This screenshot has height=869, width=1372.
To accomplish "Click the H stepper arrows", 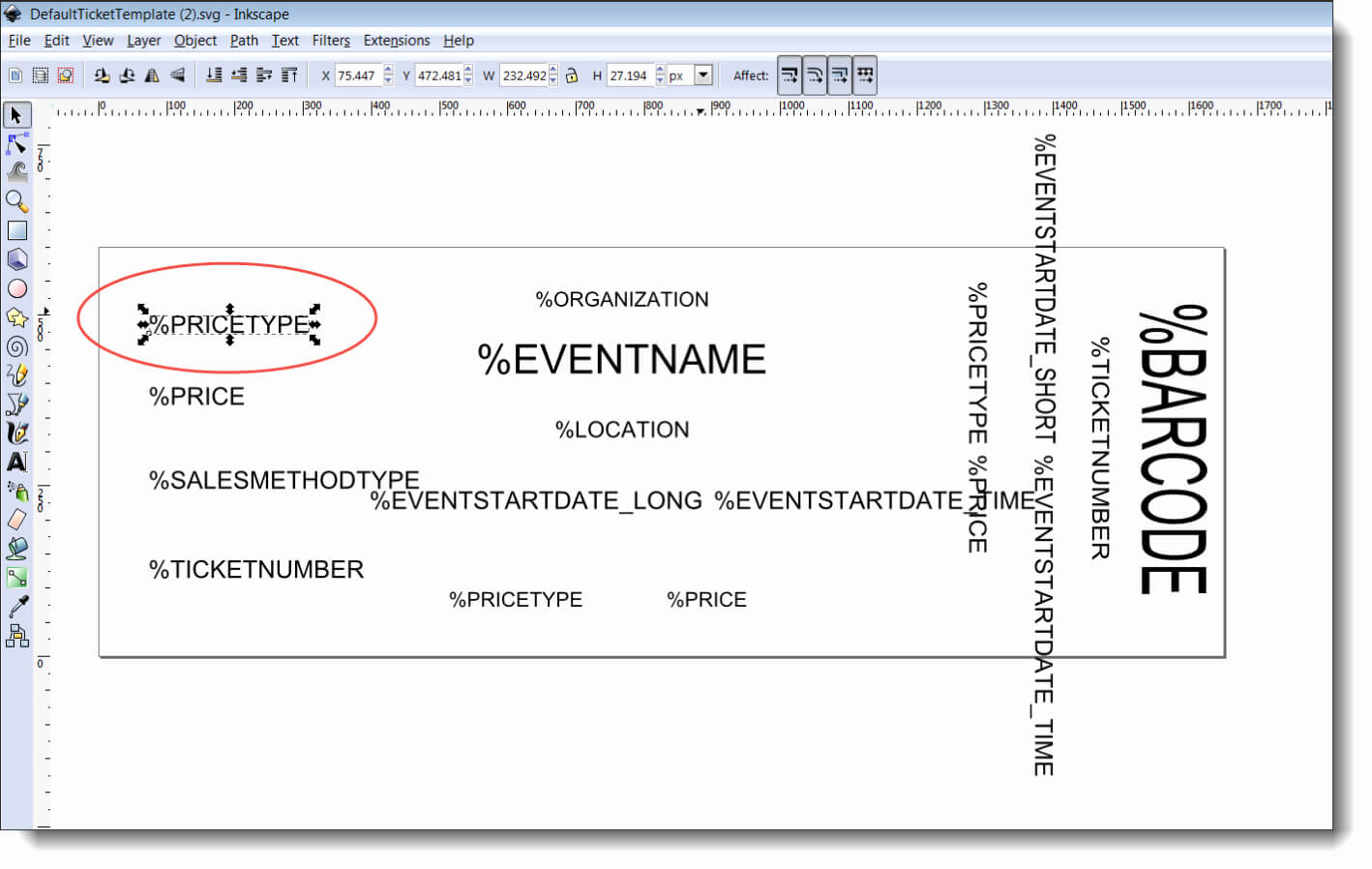I will coord(660,75).
